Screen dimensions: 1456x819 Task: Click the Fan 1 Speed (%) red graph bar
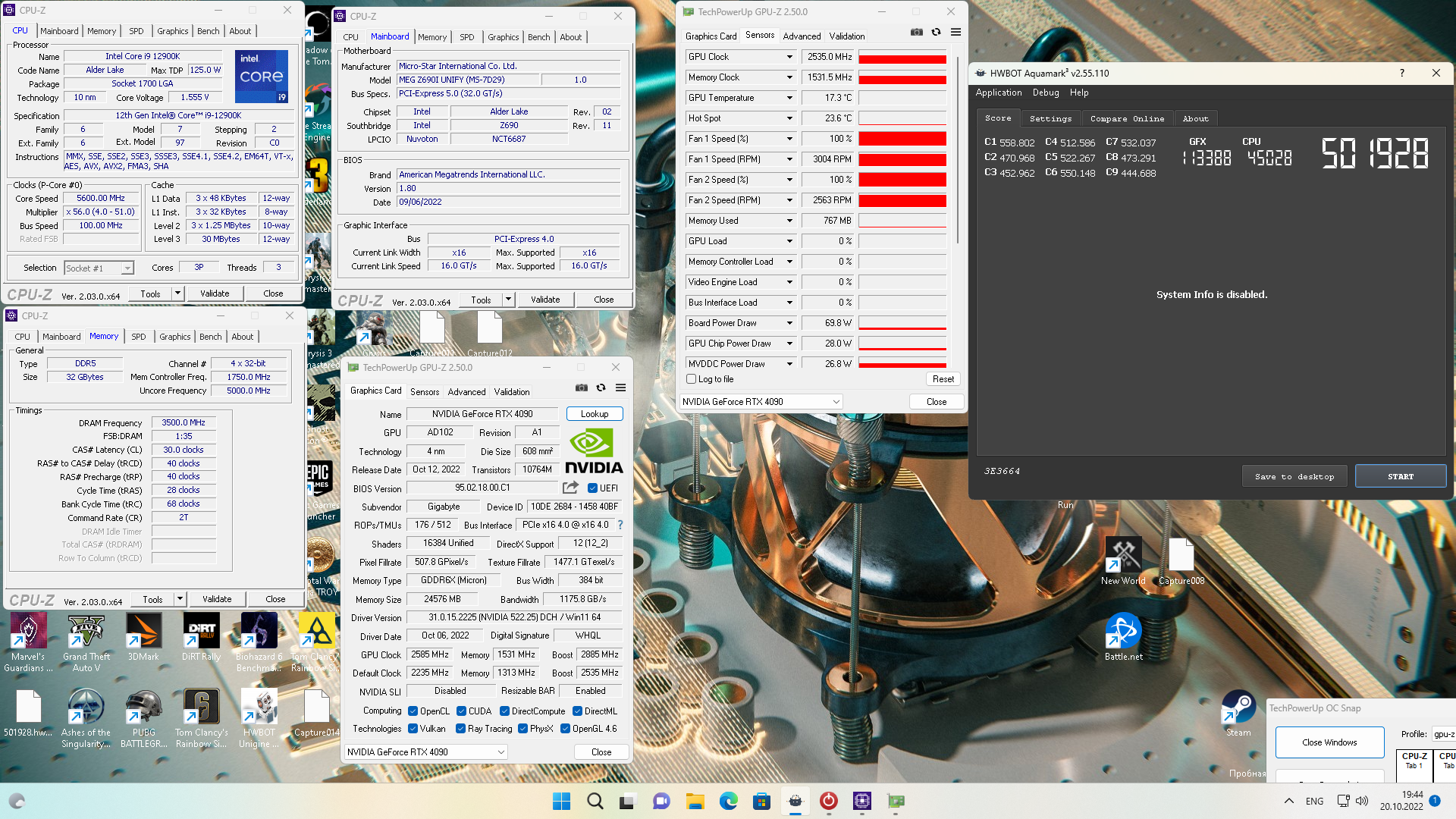[902, 139]
